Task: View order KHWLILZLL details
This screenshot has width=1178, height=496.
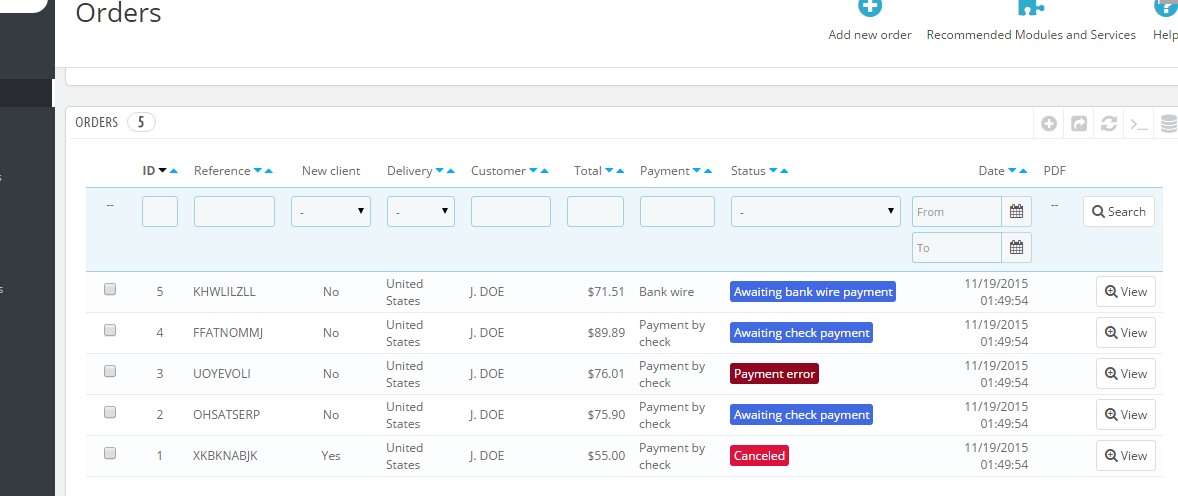Action: [1125, 292]
